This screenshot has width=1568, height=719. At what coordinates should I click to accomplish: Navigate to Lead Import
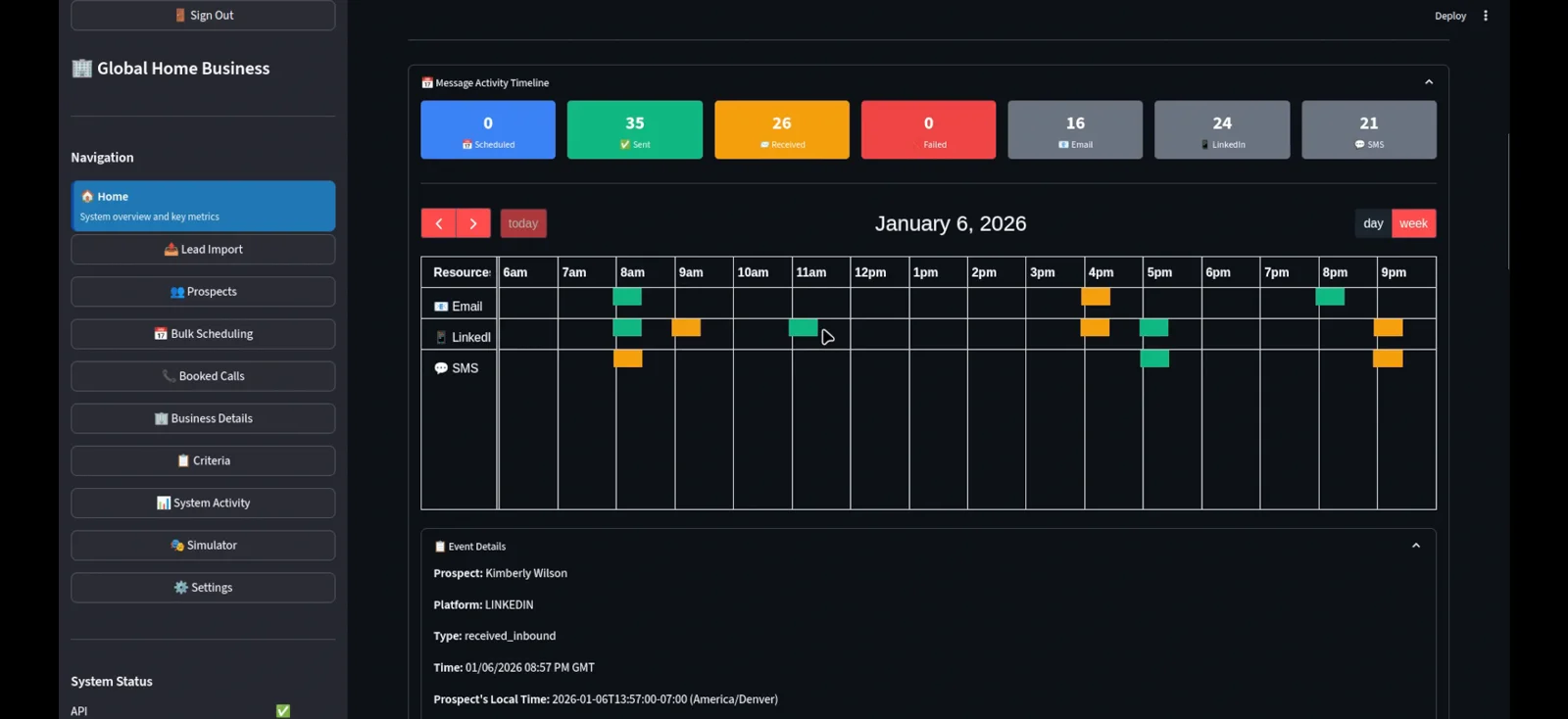[x=203, y=250]
